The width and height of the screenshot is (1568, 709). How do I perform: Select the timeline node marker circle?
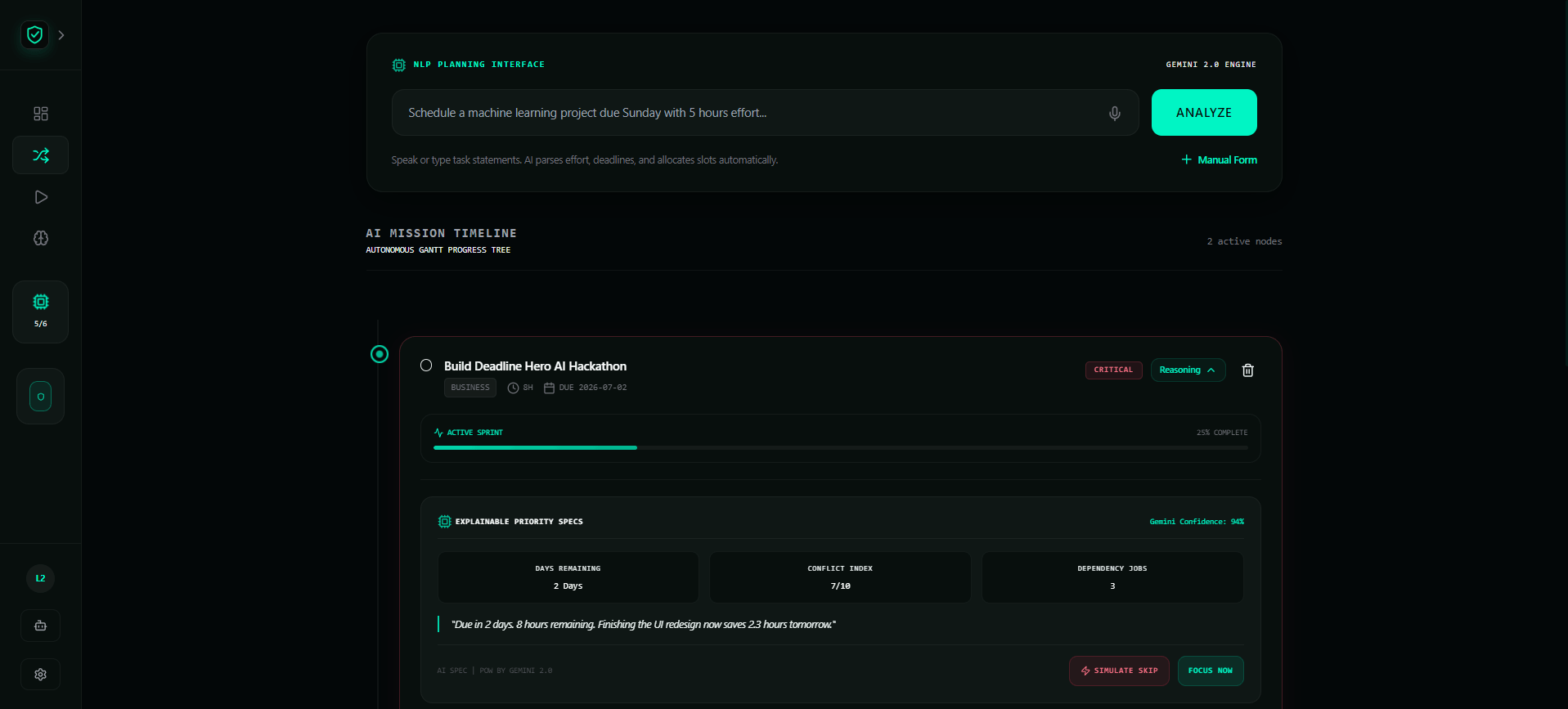(x=380, y=354)
